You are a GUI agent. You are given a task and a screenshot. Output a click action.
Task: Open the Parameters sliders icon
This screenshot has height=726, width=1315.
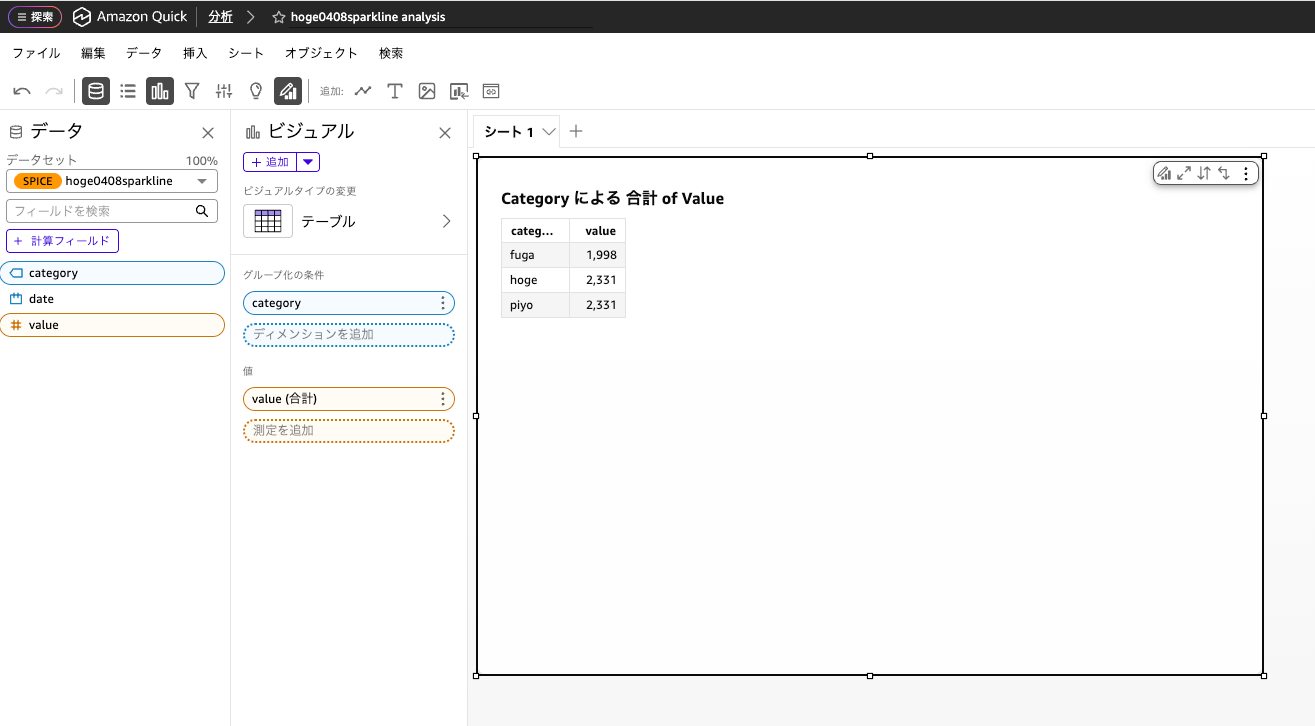tap(224, 91)
